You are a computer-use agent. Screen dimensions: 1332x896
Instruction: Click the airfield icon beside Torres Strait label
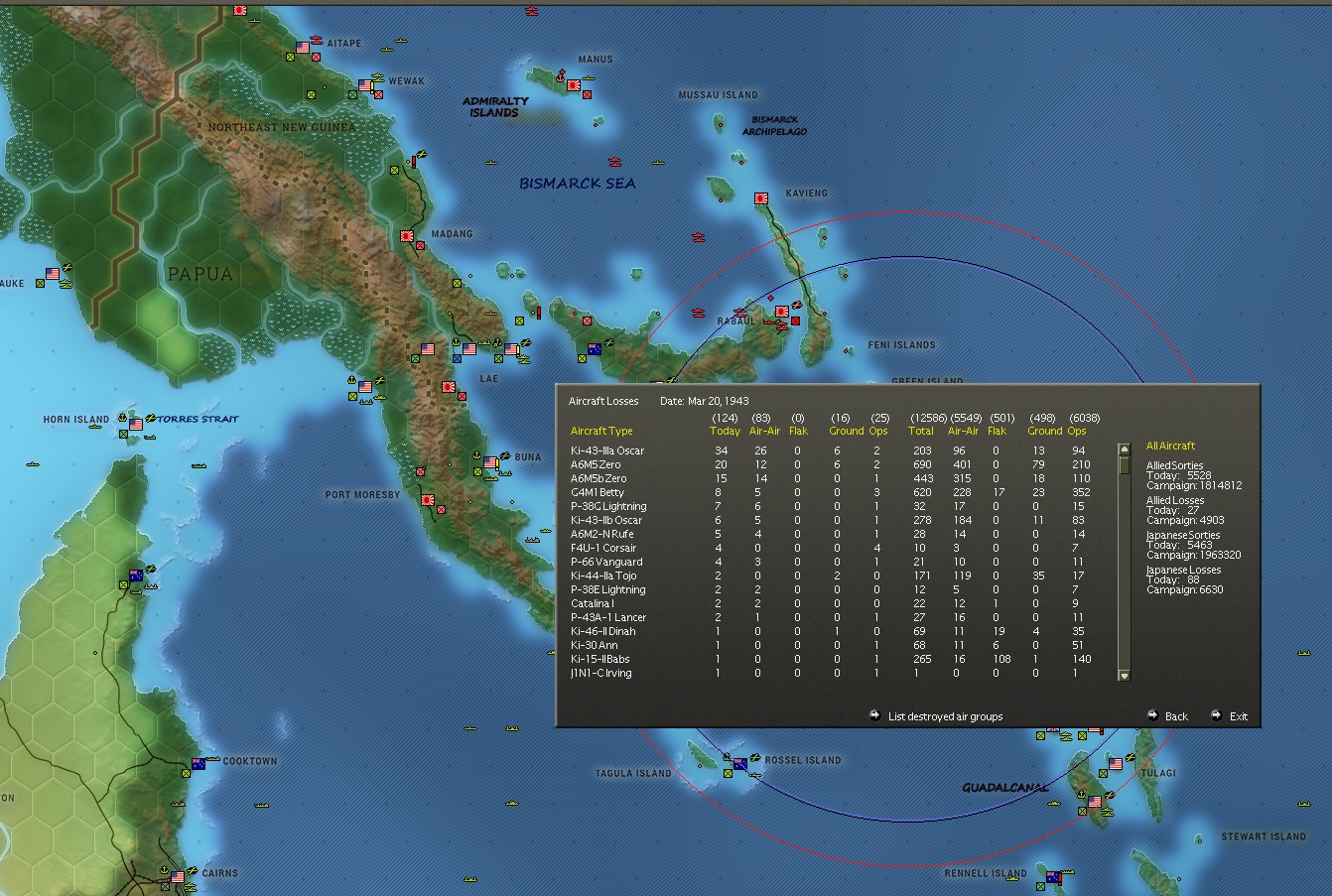click(151, 418)
